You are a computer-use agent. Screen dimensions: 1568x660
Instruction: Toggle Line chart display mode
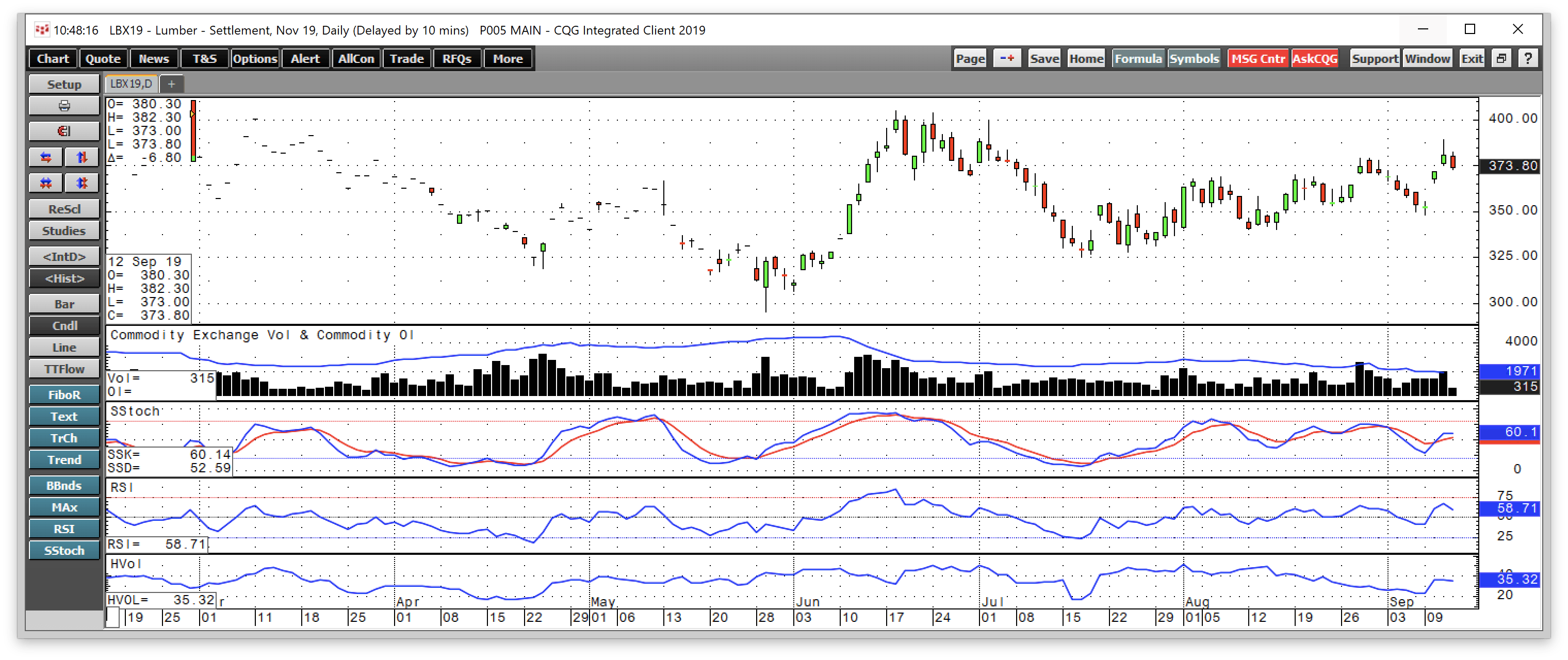[63, 346]
